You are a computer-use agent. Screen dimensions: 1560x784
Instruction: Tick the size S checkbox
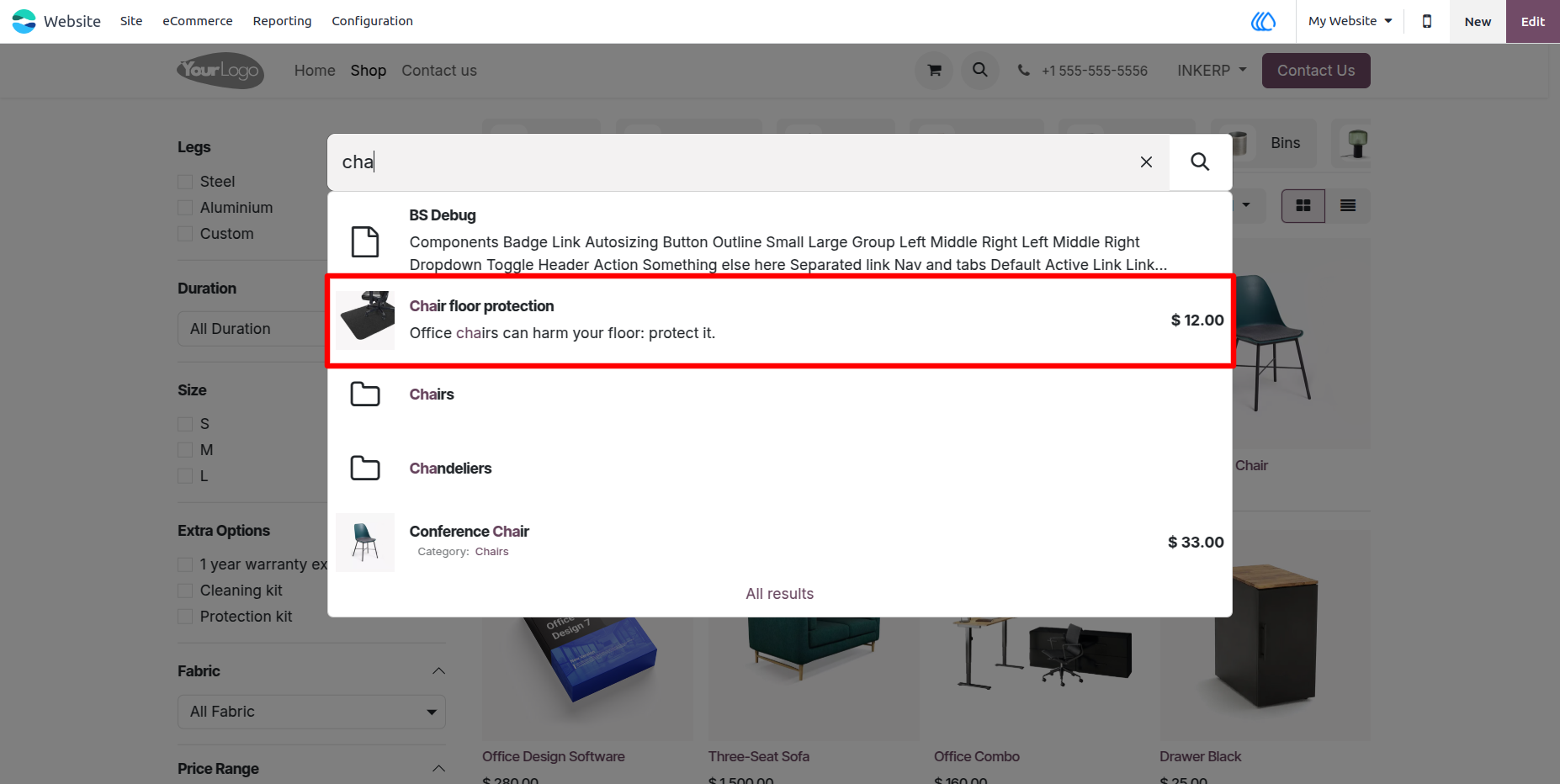tap(185, 424)
